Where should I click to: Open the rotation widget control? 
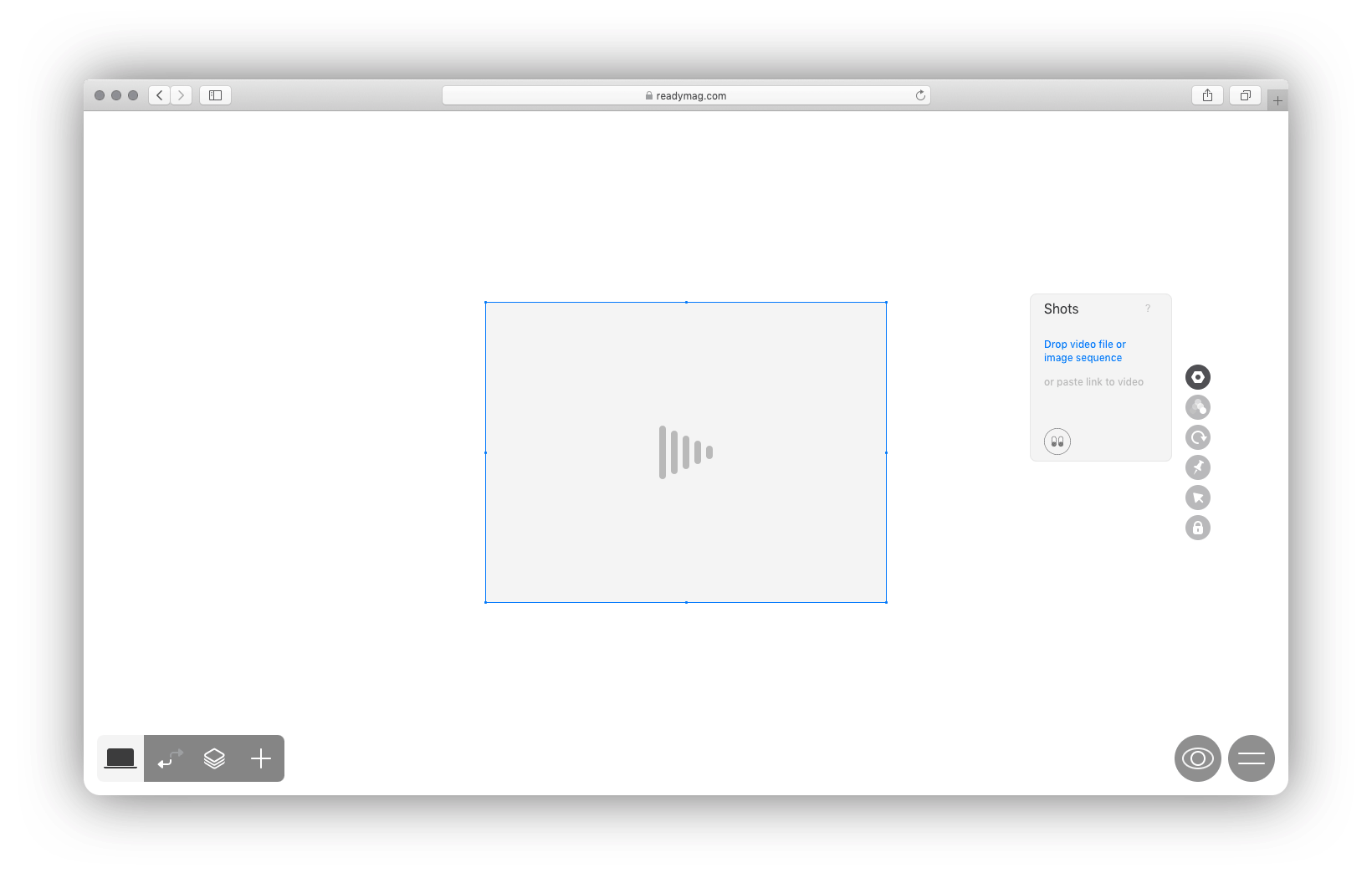coord(1198,437)
